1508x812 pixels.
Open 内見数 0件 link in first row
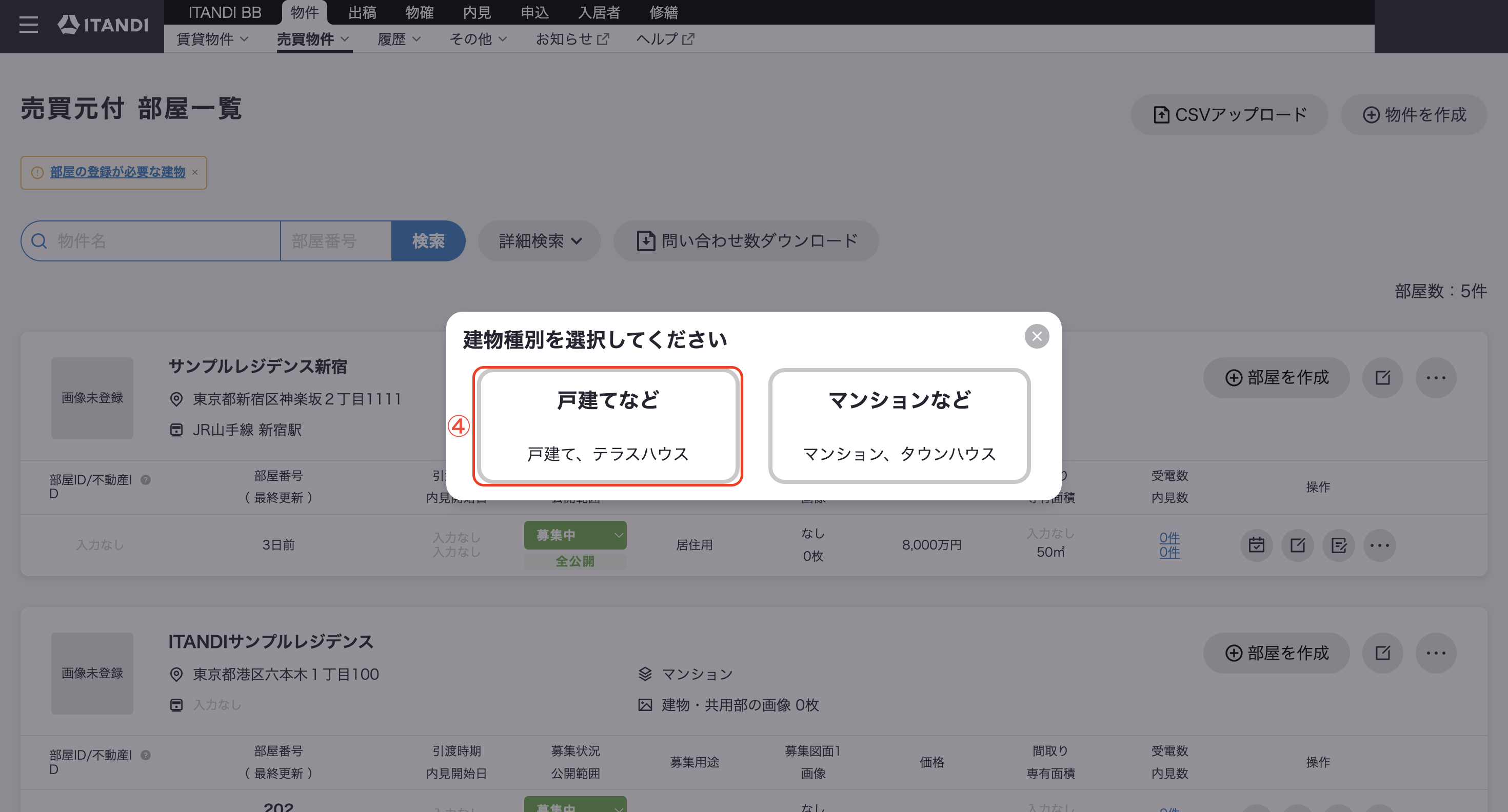pyautogui.click(x=1169, y=552)
